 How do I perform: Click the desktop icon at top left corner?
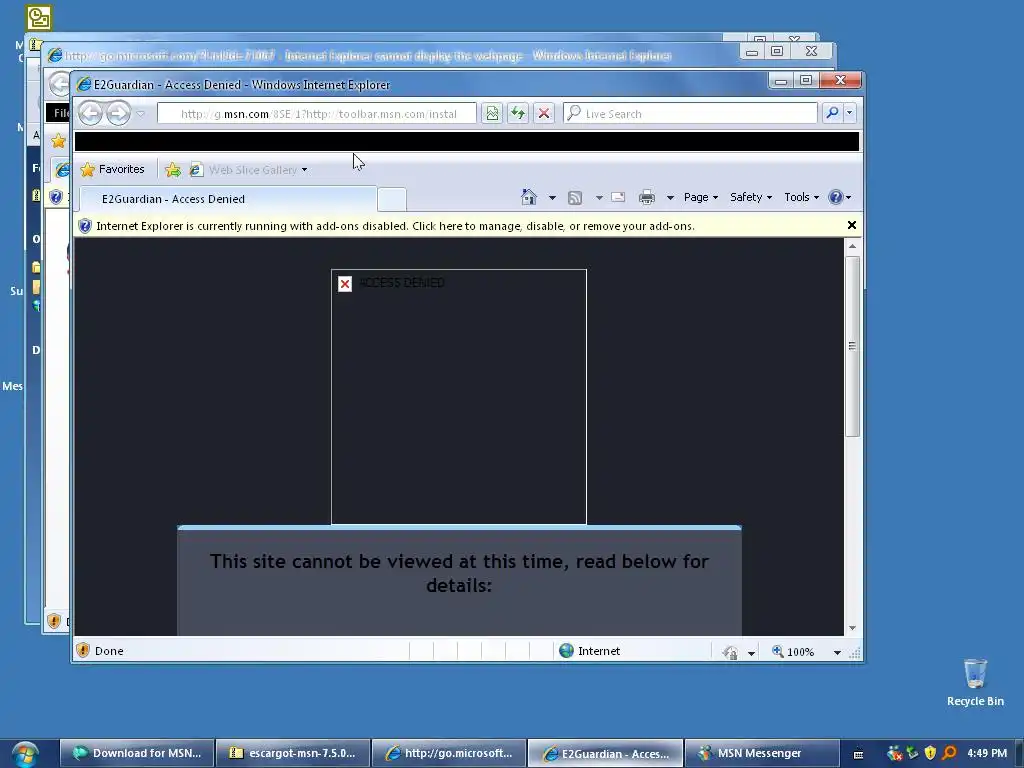point(39,18)
